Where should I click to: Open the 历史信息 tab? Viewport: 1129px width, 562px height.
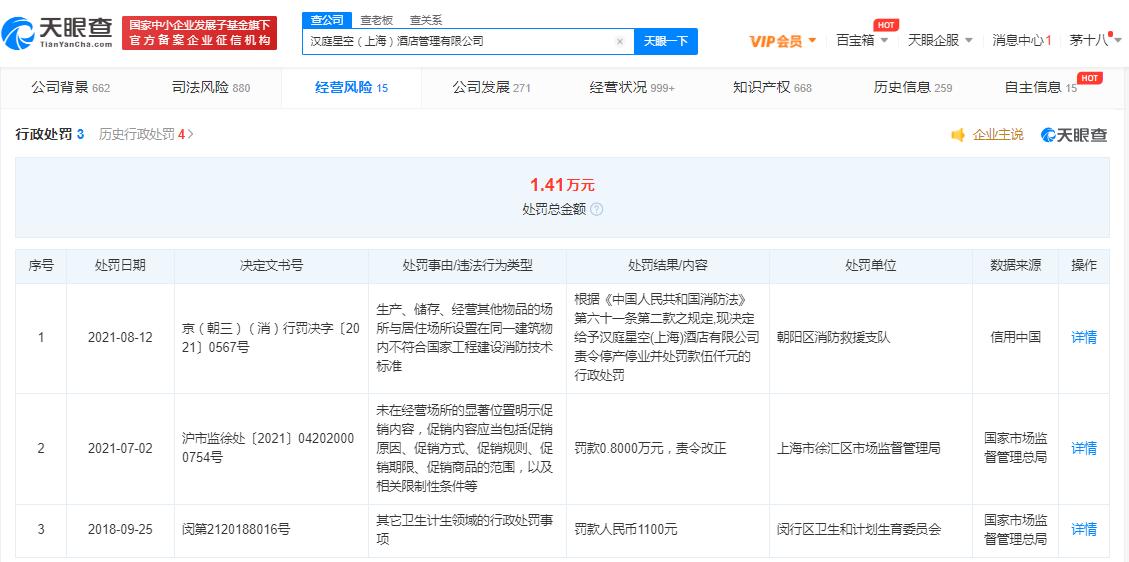point(912,88)
